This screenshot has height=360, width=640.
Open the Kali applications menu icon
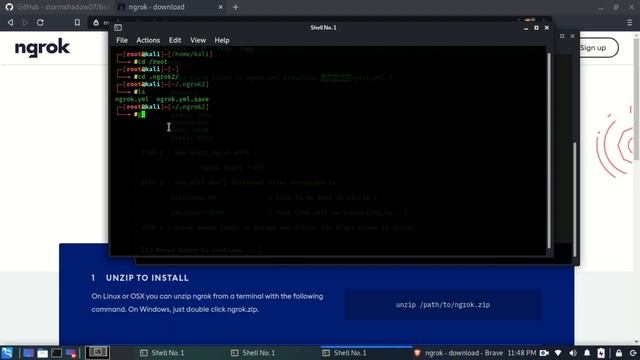pos(7,353)
